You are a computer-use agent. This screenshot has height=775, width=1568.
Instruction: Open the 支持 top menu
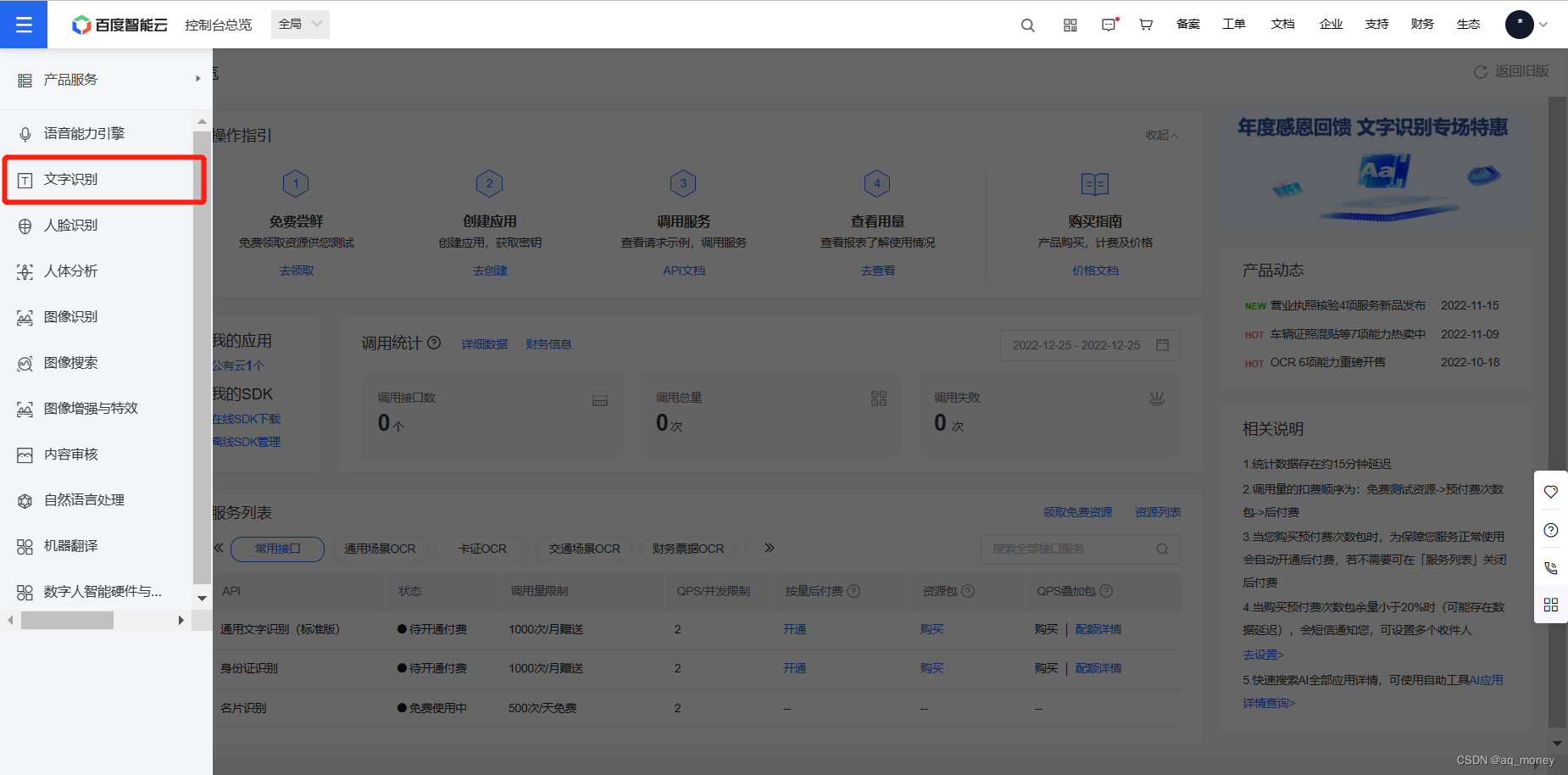coord(1376,24)
